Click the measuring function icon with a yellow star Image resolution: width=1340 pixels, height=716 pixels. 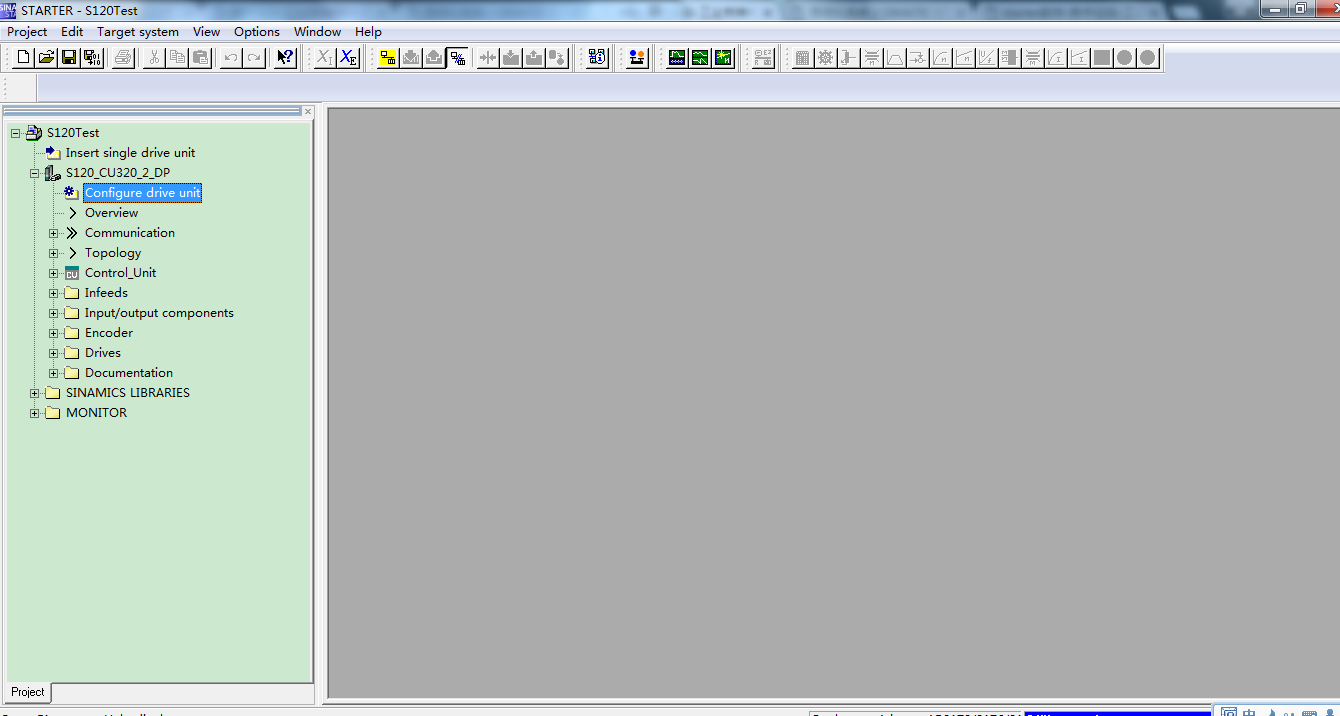point(723,58)
